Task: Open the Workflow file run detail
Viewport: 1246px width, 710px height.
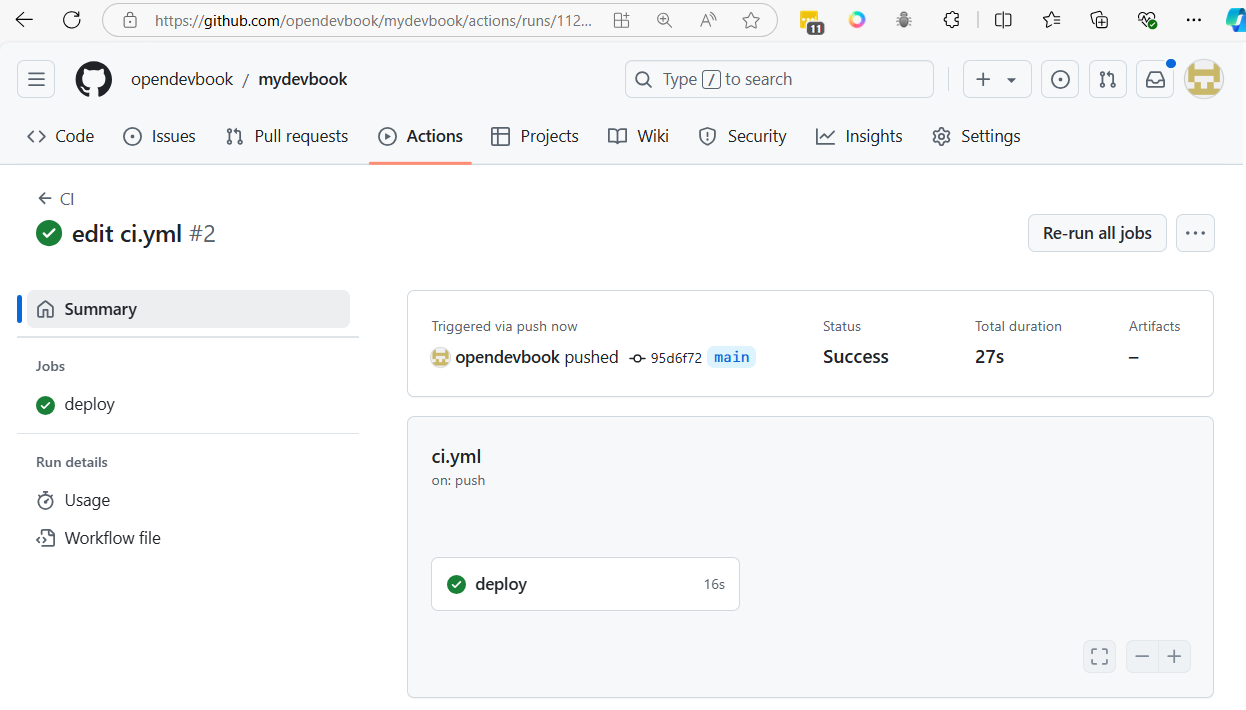Action: (x=112, y=538)
